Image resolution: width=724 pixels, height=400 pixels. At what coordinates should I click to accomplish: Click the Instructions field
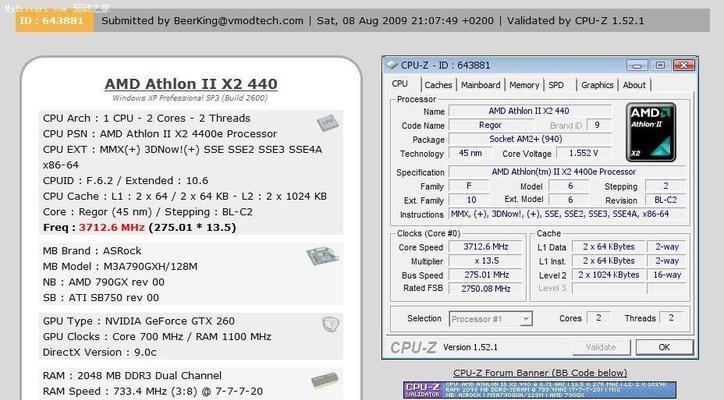567,214
